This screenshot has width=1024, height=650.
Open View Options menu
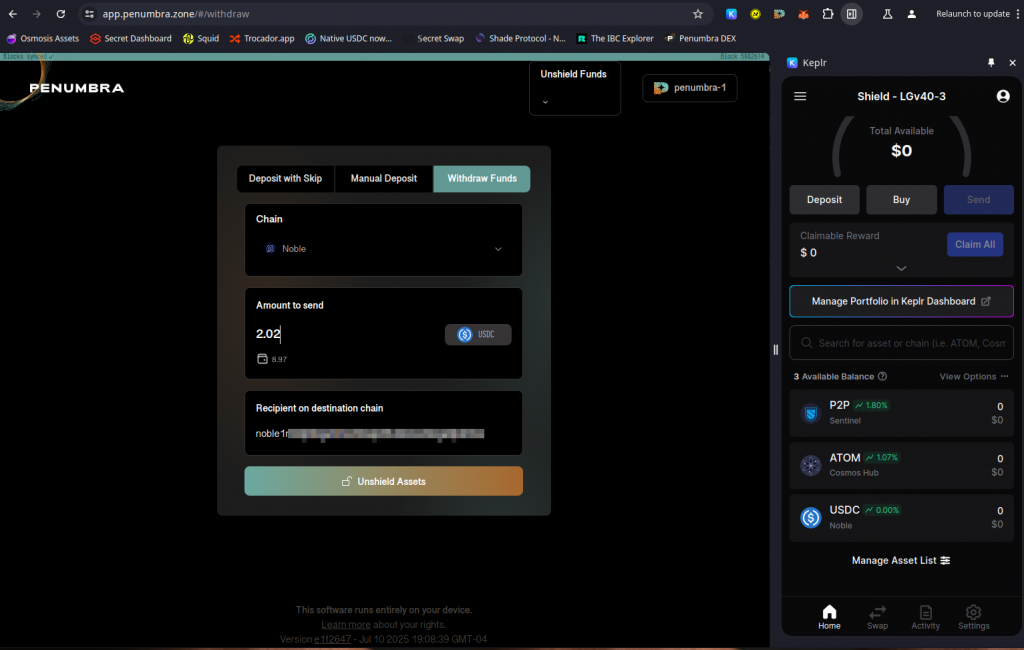(x=974, y=376)
